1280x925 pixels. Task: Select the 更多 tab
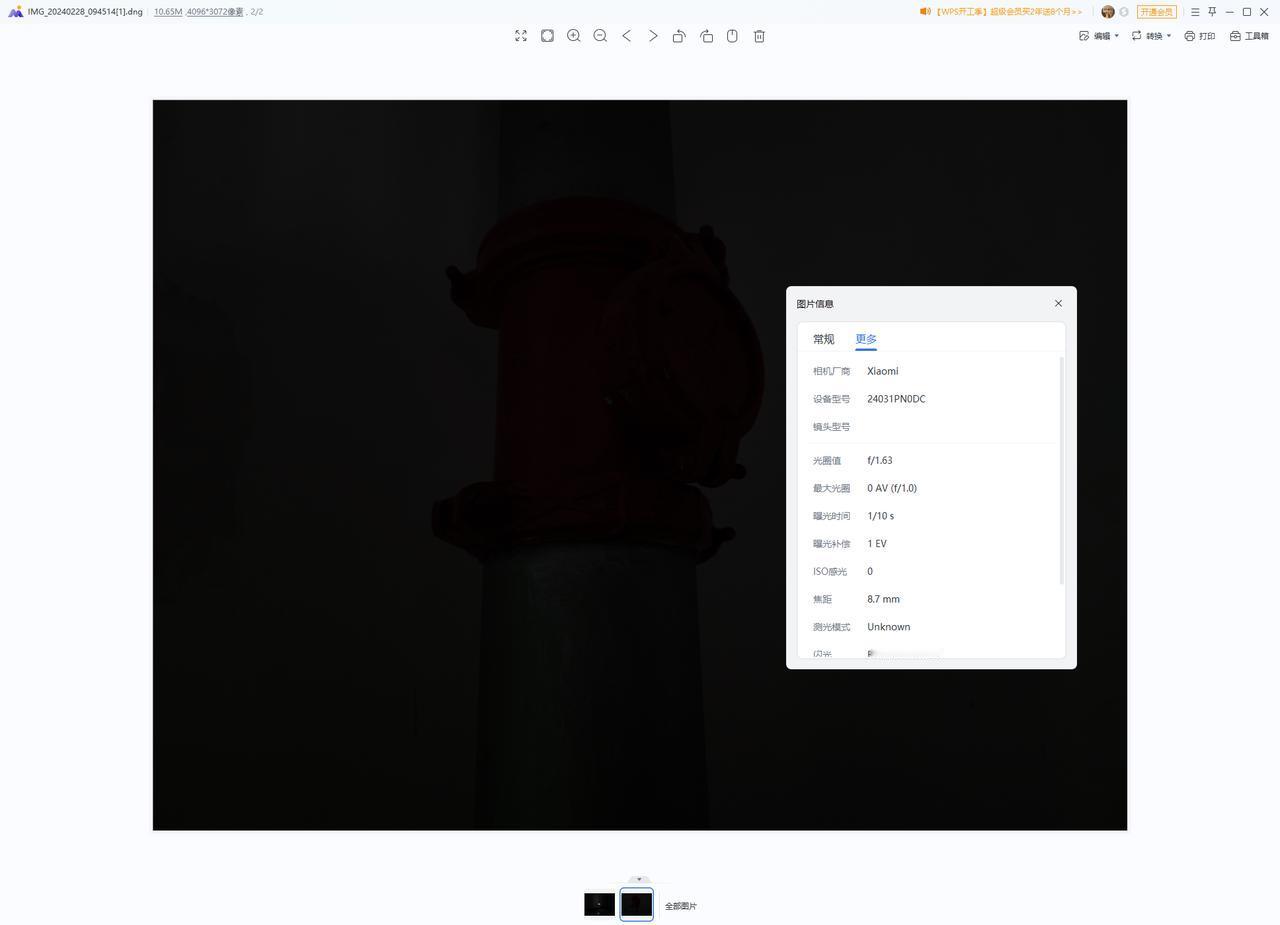tap(866, 339)
